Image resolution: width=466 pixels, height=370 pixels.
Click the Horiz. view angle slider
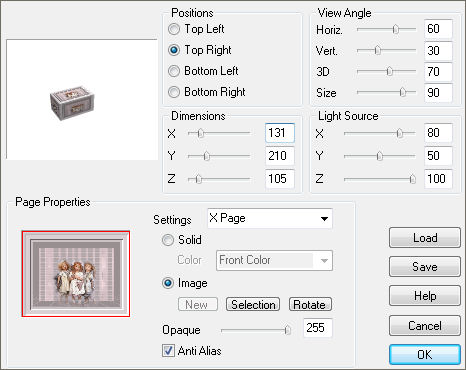[x=386, y=29]
